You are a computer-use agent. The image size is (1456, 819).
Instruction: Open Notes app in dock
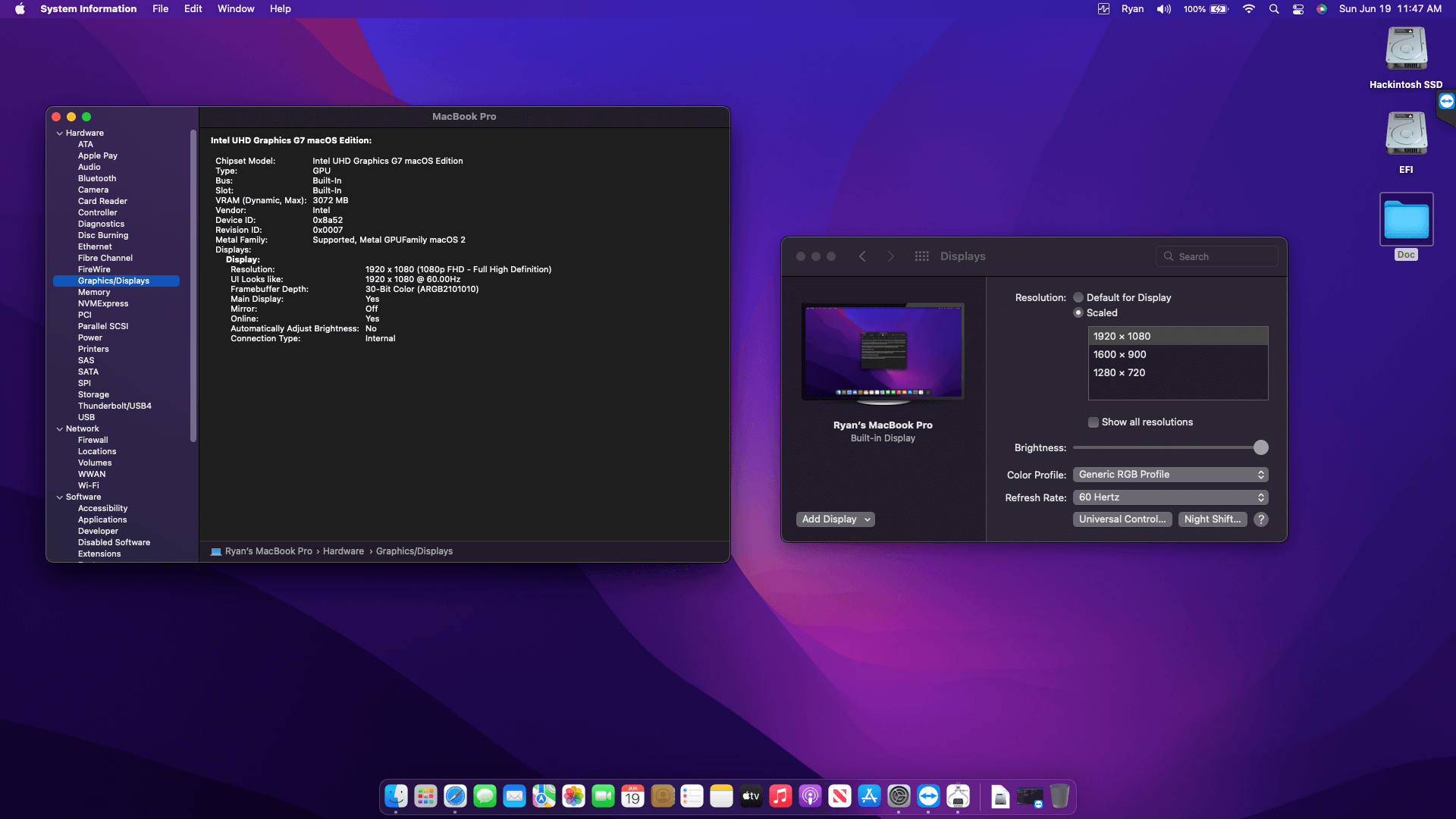click(721, 796)
